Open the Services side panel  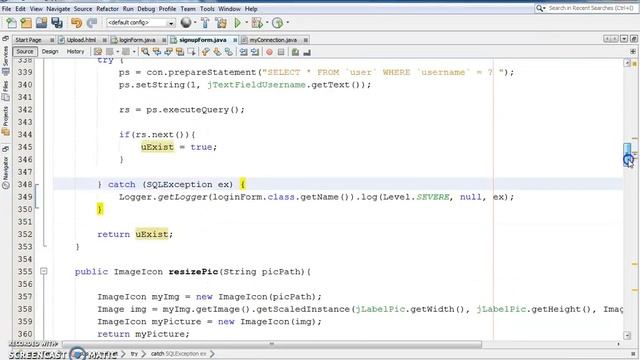[x=5, y=61]
